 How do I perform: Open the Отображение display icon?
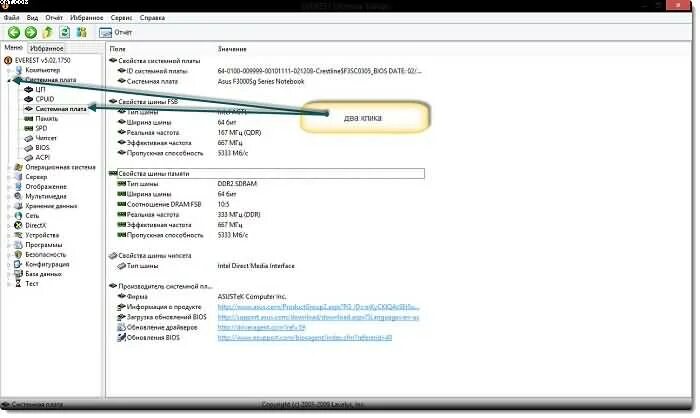[x=18, y=187]
